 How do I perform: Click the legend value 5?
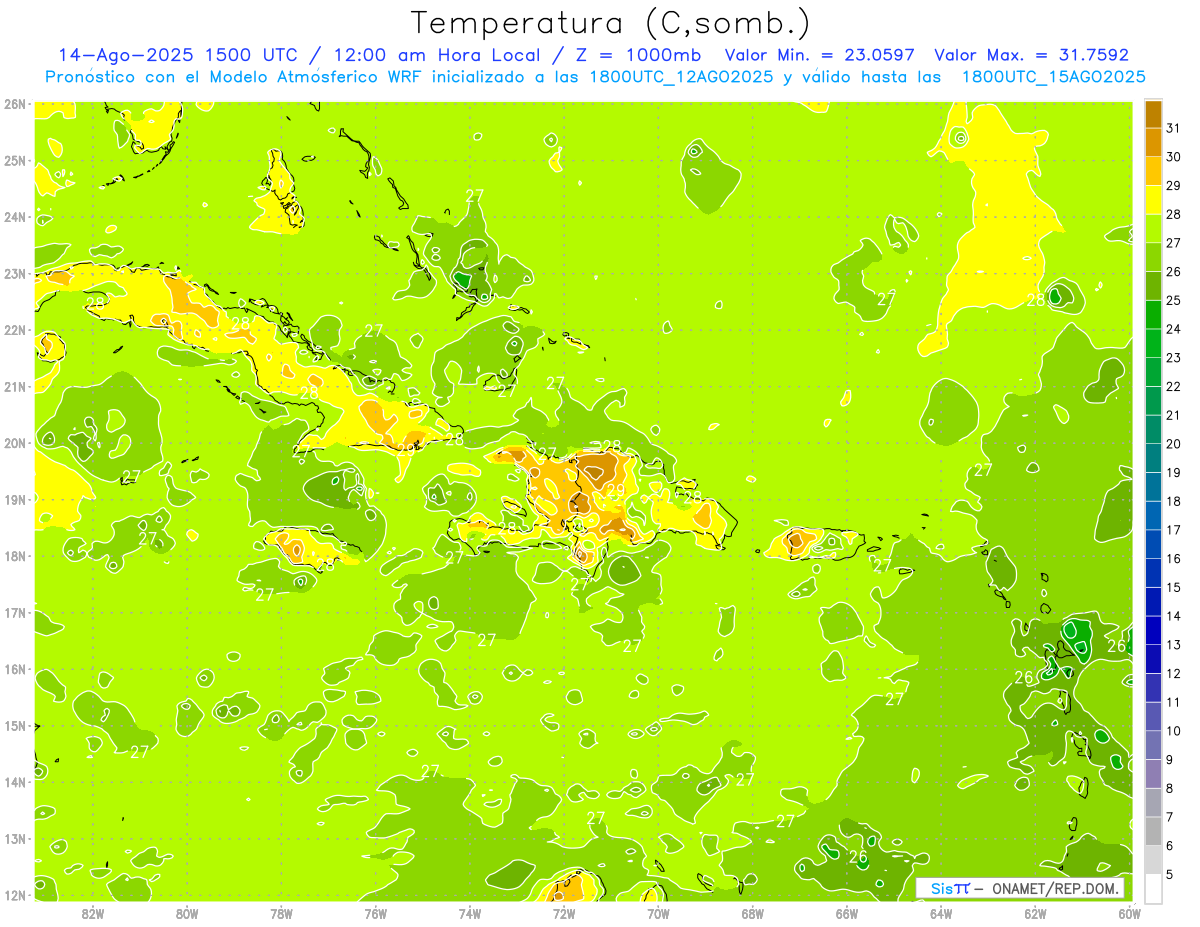point(1170,875)
